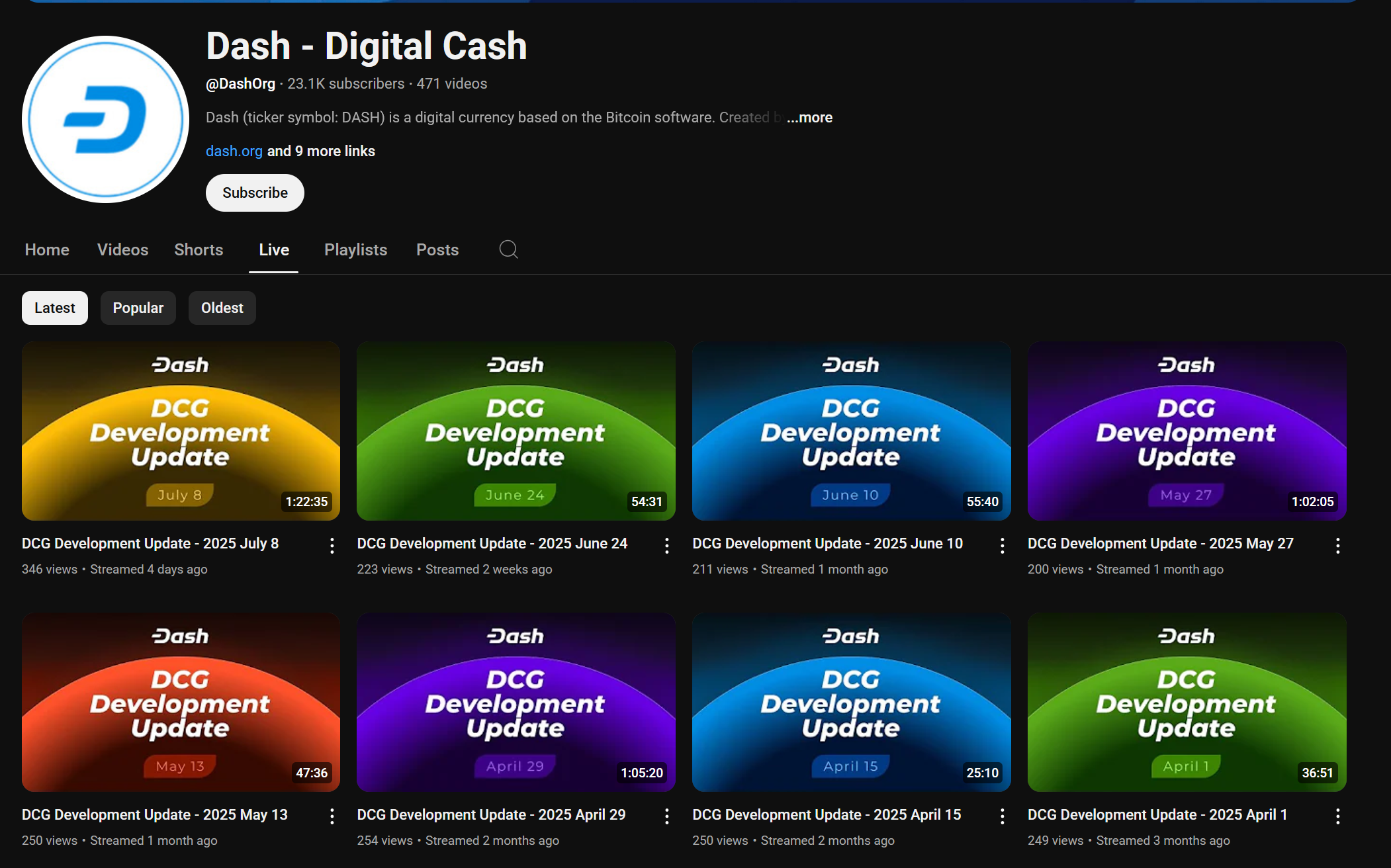Open options menu for 2025 April 15 video

click(x=1002, y=816)
